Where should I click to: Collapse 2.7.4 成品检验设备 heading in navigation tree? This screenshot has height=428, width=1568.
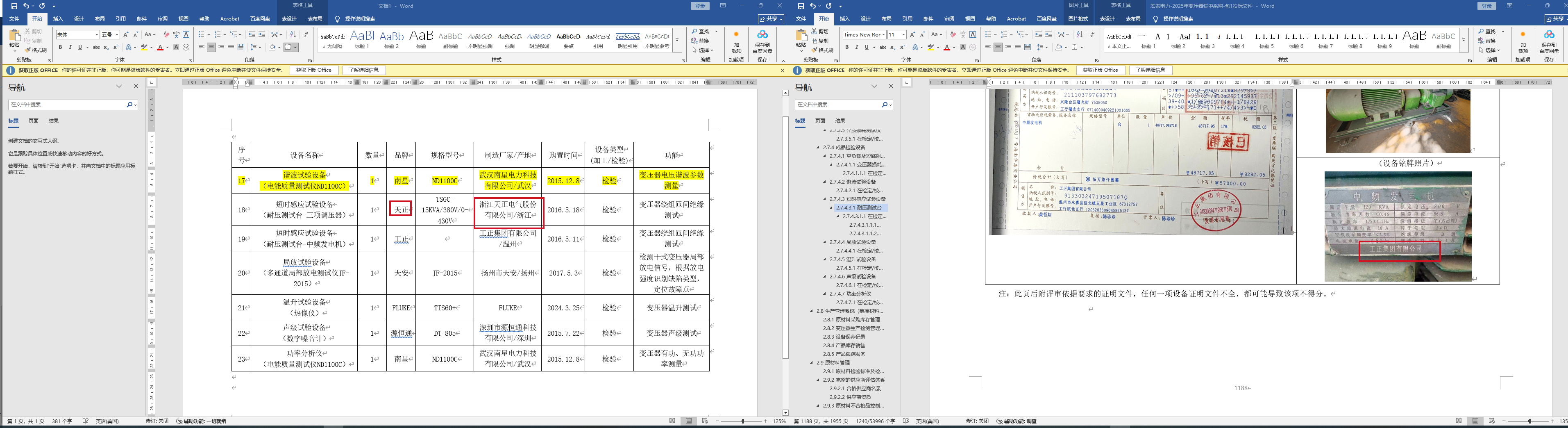[x=818, y=147]
